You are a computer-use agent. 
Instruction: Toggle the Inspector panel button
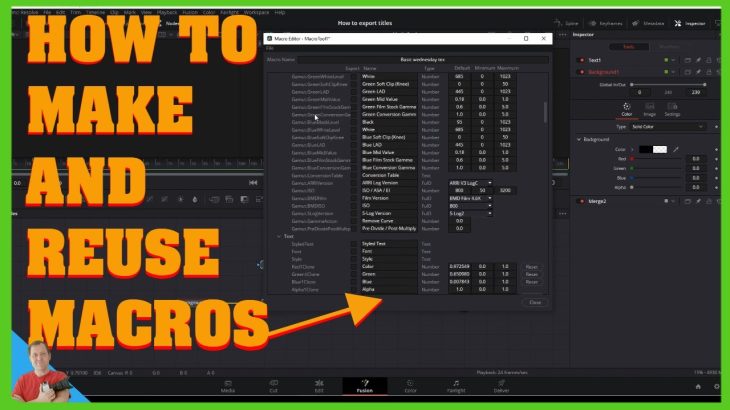pyautogui.click(x=690, y=23)
